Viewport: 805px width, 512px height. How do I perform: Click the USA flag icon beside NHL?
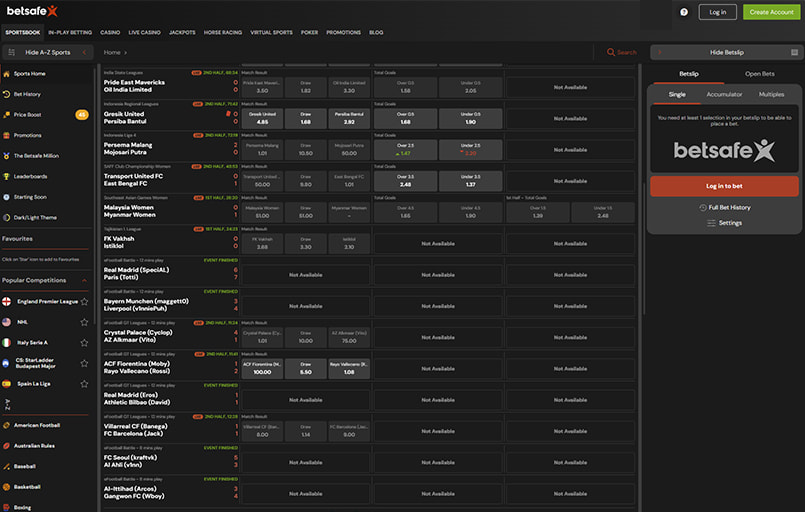coord(6,322)
